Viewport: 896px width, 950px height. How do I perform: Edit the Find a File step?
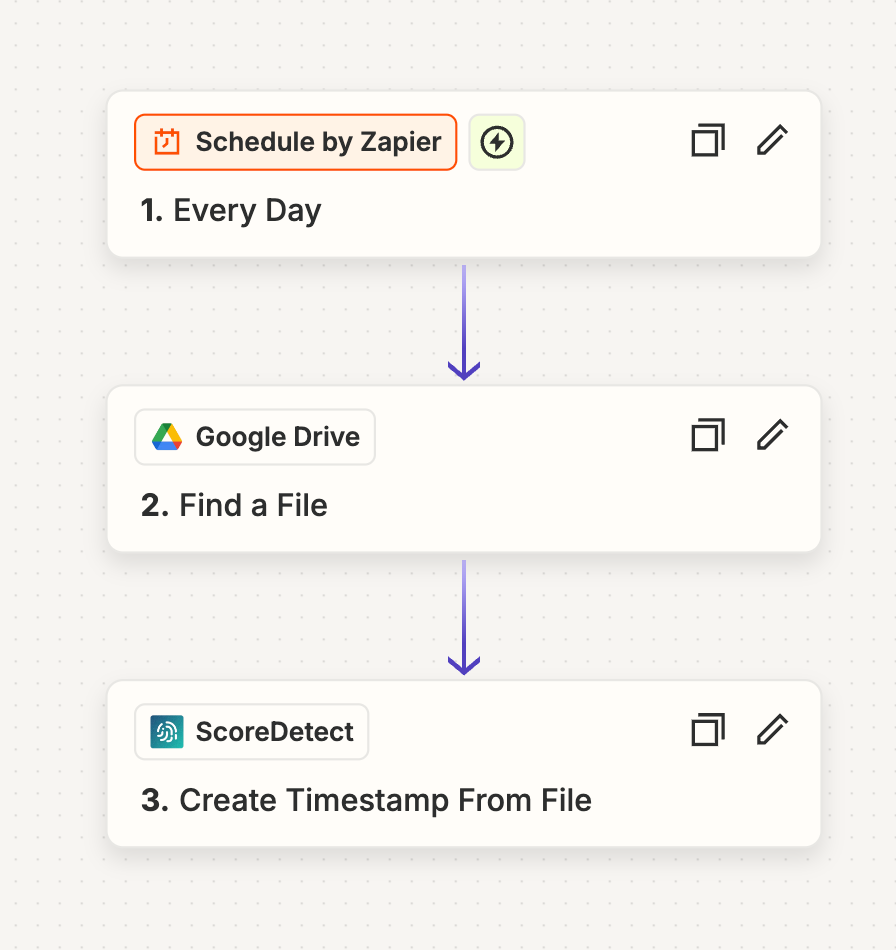pyautogui.click(x=772, y=435)
